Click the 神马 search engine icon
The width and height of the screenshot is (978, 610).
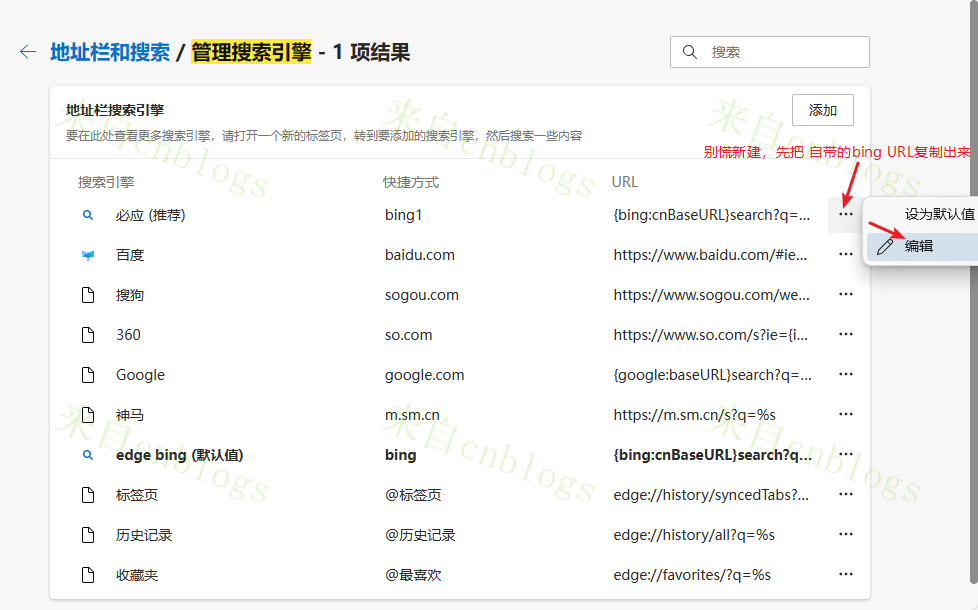[87, 414]
